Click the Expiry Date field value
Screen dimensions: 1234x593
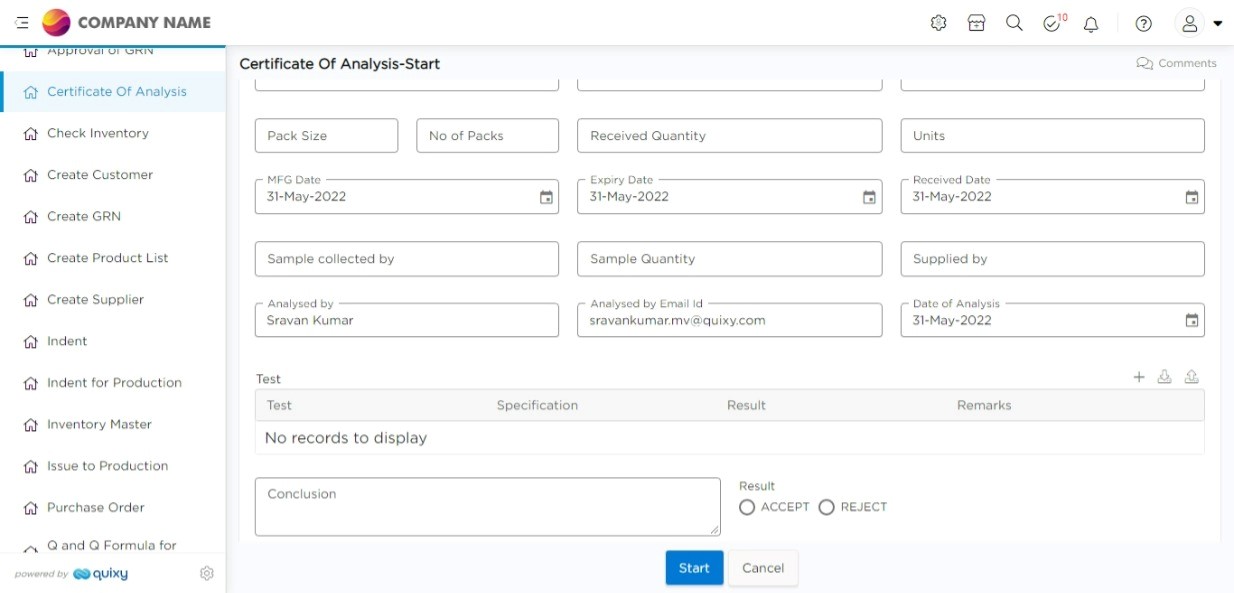629,197
